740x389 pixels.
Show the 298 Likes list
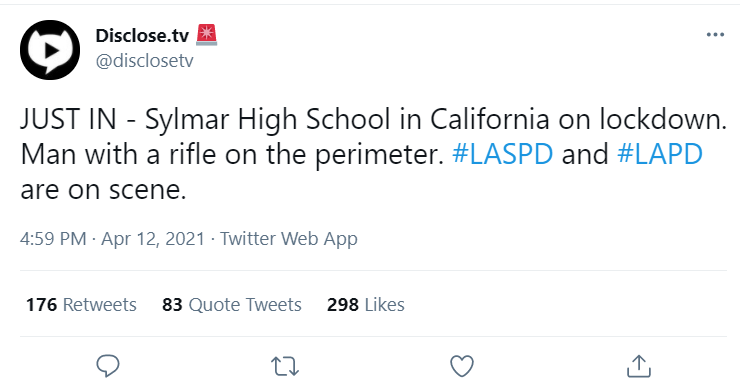[366, 304]
